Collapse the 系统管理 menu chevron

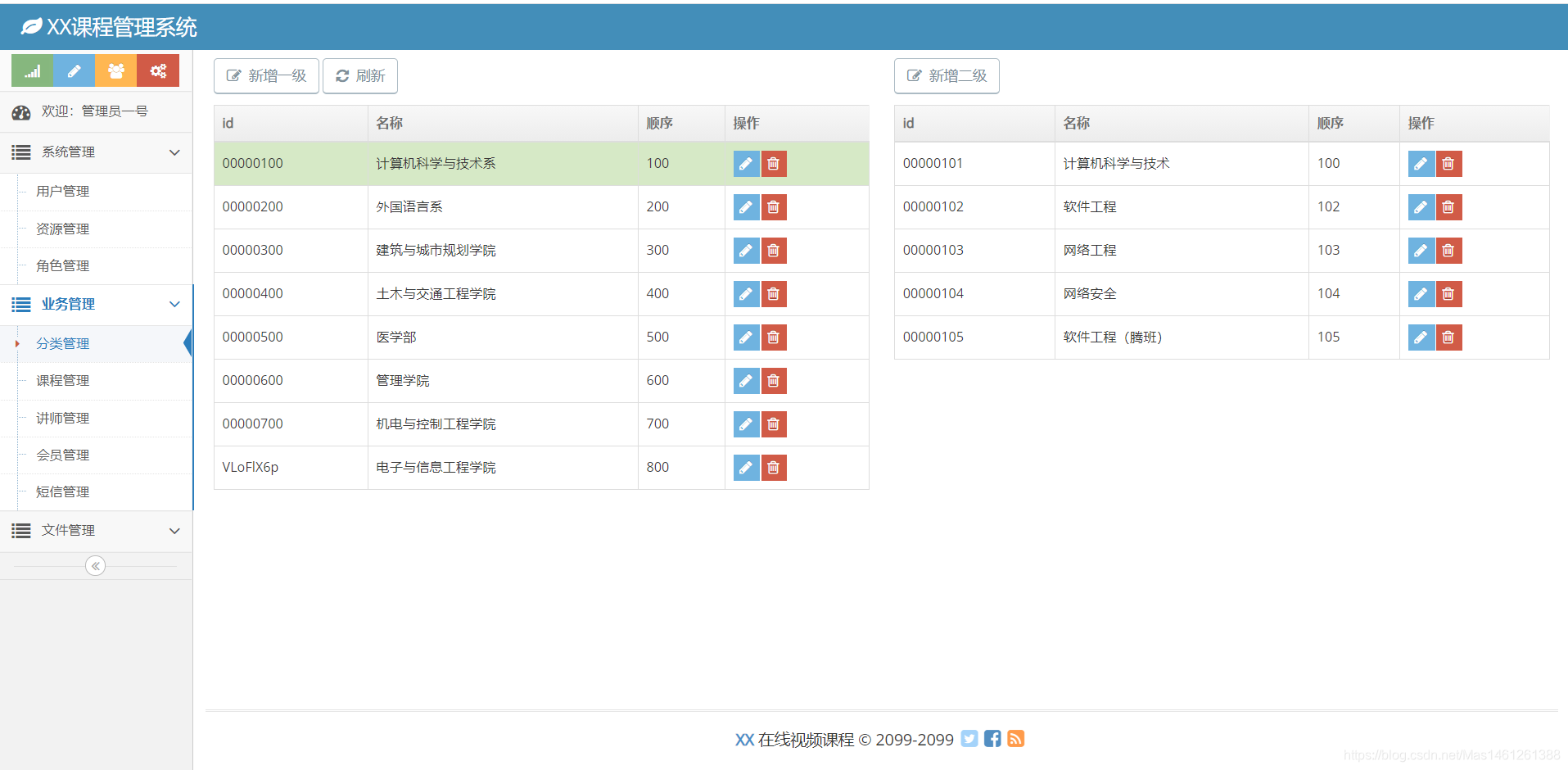[174, 152]
